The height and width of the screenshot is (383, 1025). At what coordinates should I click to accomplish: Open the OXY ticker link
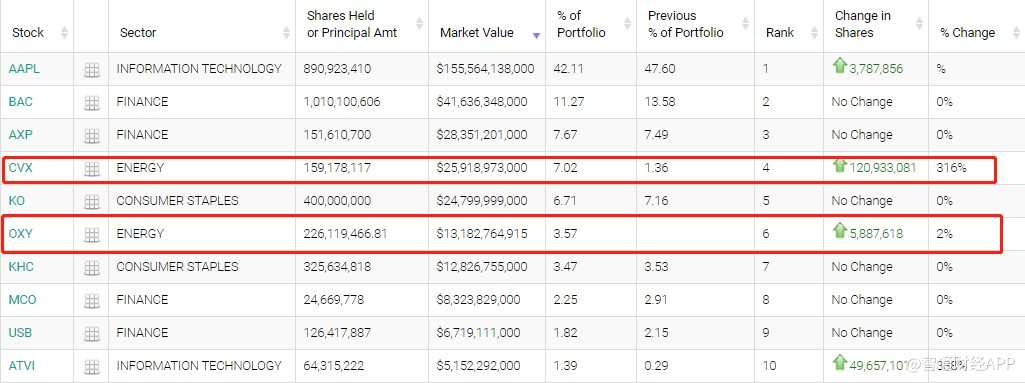pos(20,233)
